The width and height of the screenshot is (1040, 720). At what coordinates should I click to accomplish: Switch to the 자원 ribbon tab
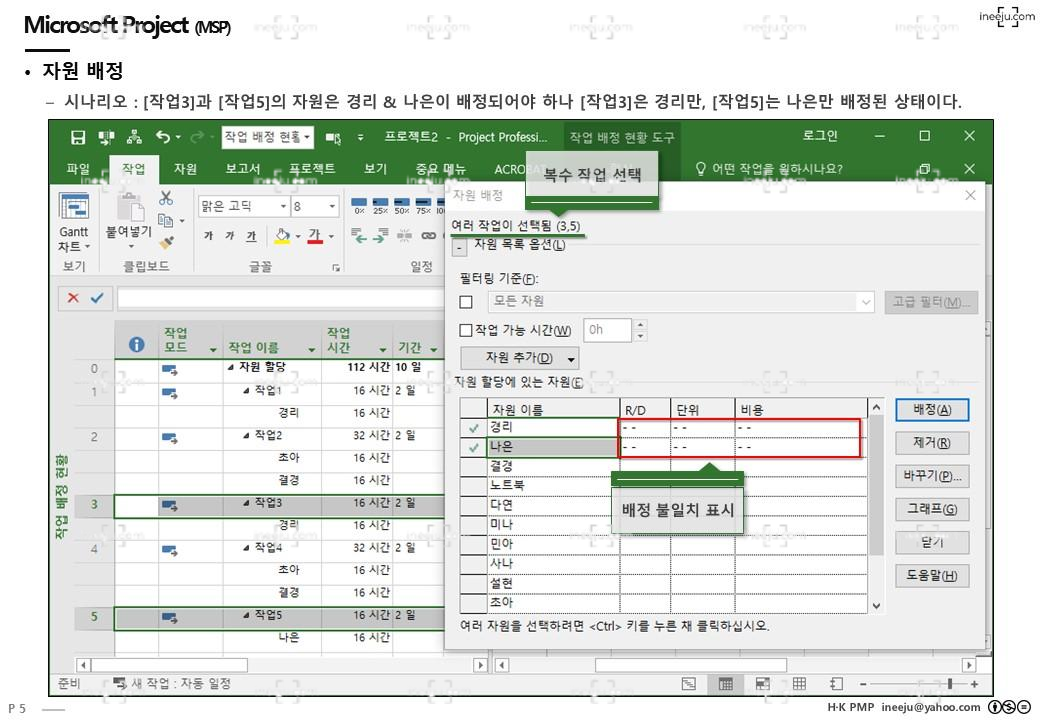click(x=185, y=168)
